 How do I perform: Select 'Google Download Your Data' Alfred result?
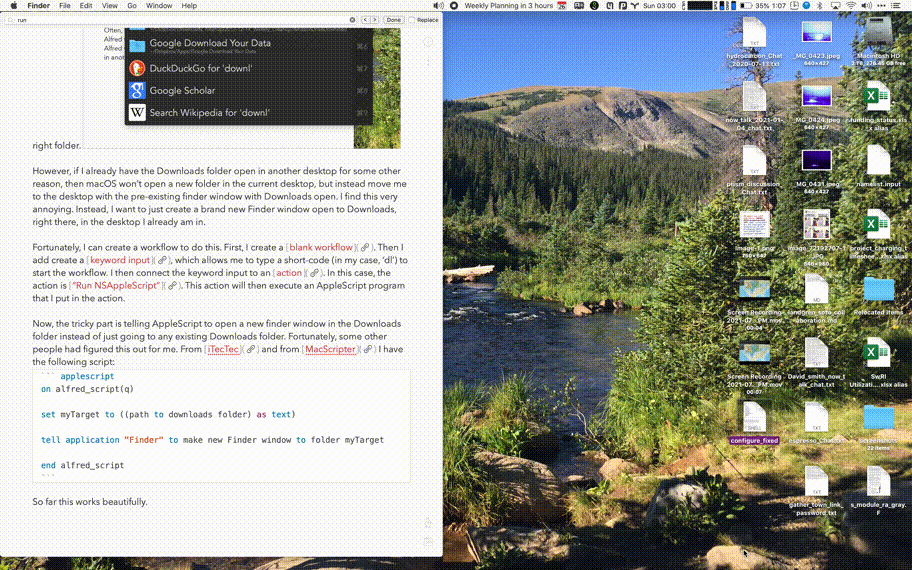coord(248,45)
